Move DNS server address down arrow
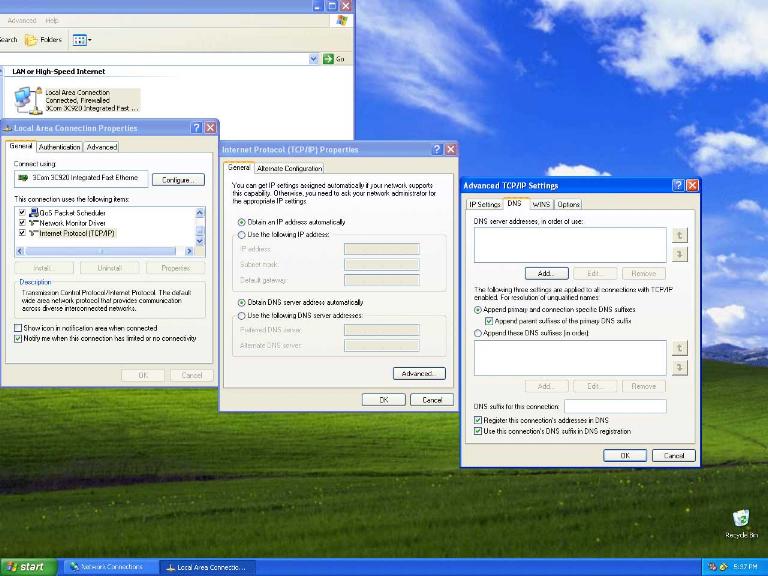The image size is (768, 576). [x=679, y=254]
